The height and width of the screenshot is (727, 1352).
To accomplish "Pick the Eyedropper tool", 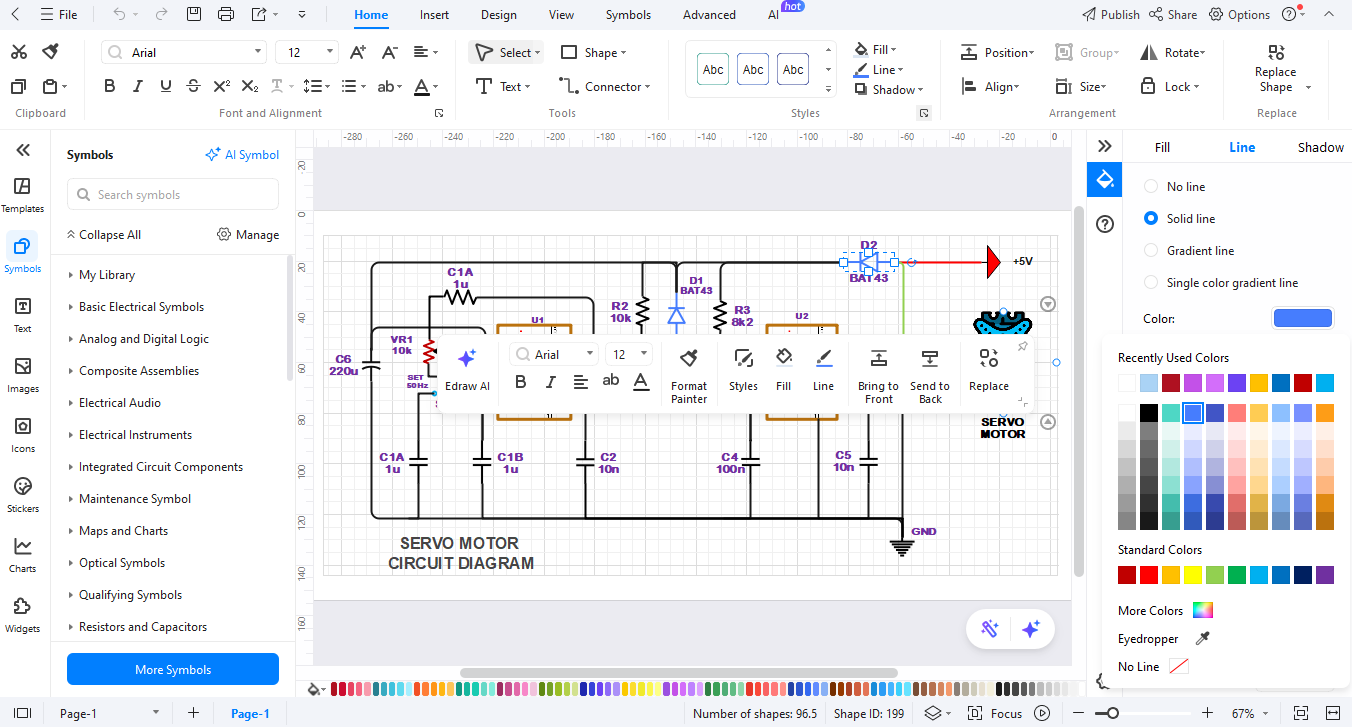I will tap(1164, 638).
